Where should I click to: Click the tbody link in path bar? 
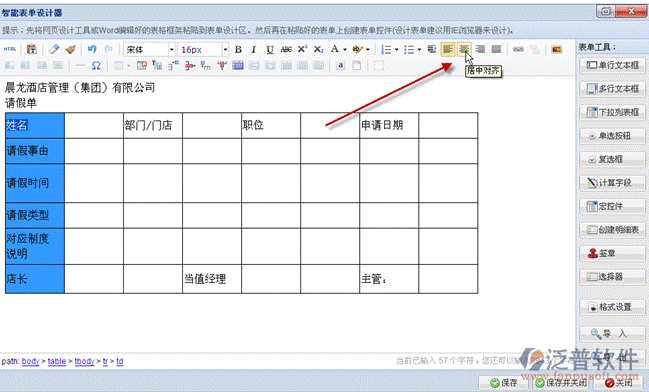(x=84, y=361)
